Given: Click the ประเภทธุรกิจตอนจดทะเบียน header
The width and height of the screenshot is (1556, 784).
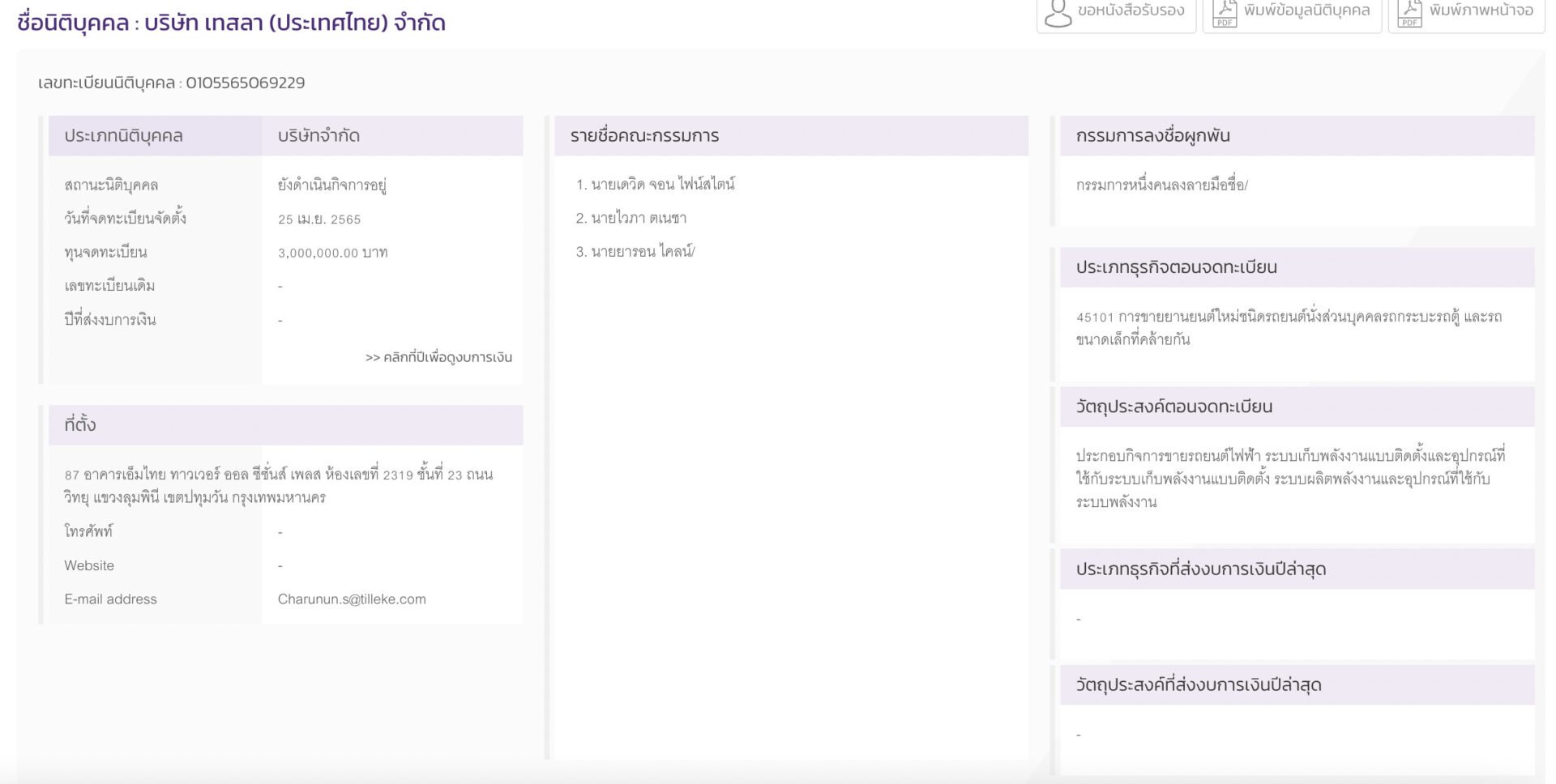Looking at the screenshot, I should [1297, 267].
